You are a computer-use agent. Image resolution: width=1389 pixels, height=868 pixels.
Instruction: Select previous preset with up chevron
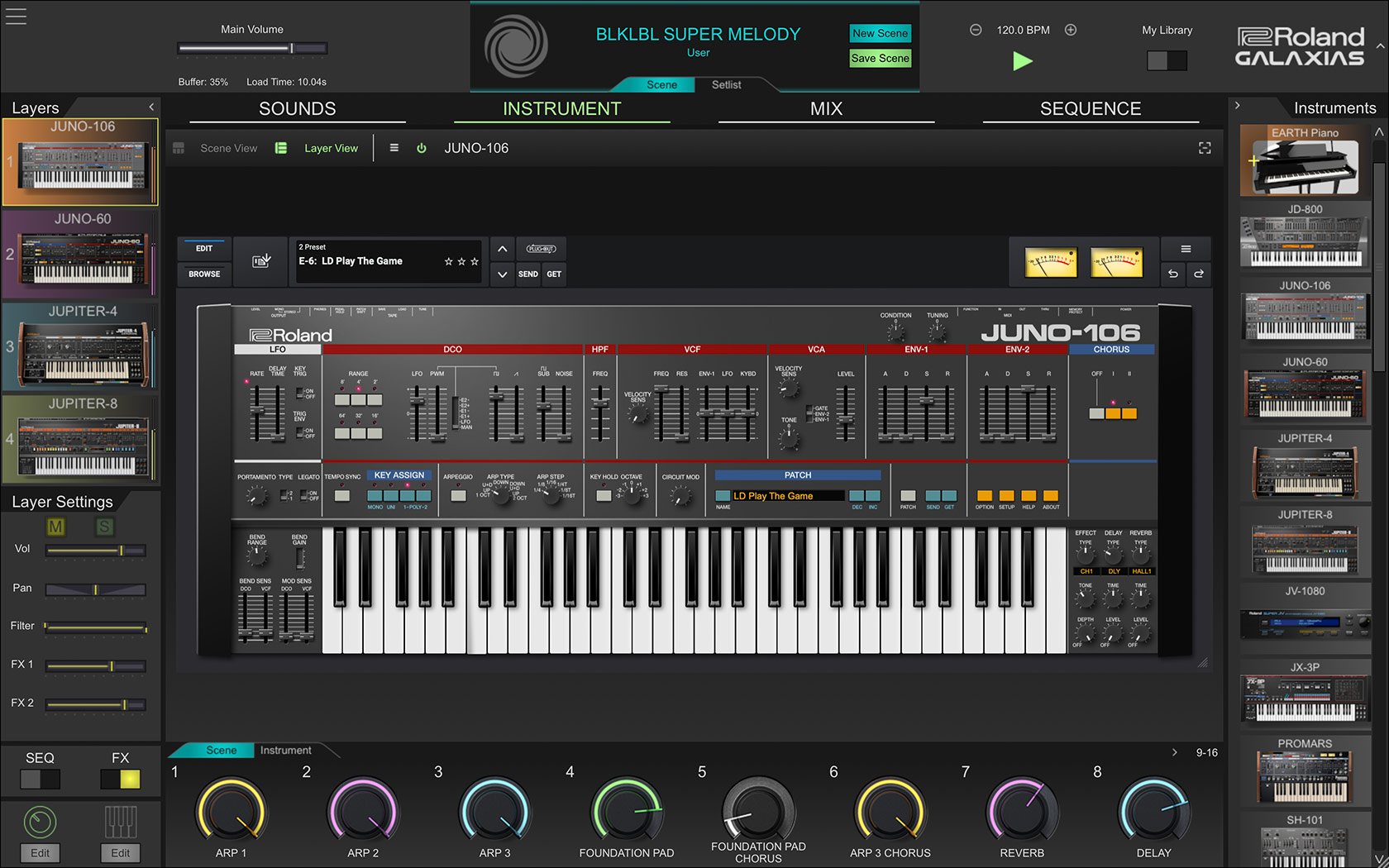coord(502,249)
